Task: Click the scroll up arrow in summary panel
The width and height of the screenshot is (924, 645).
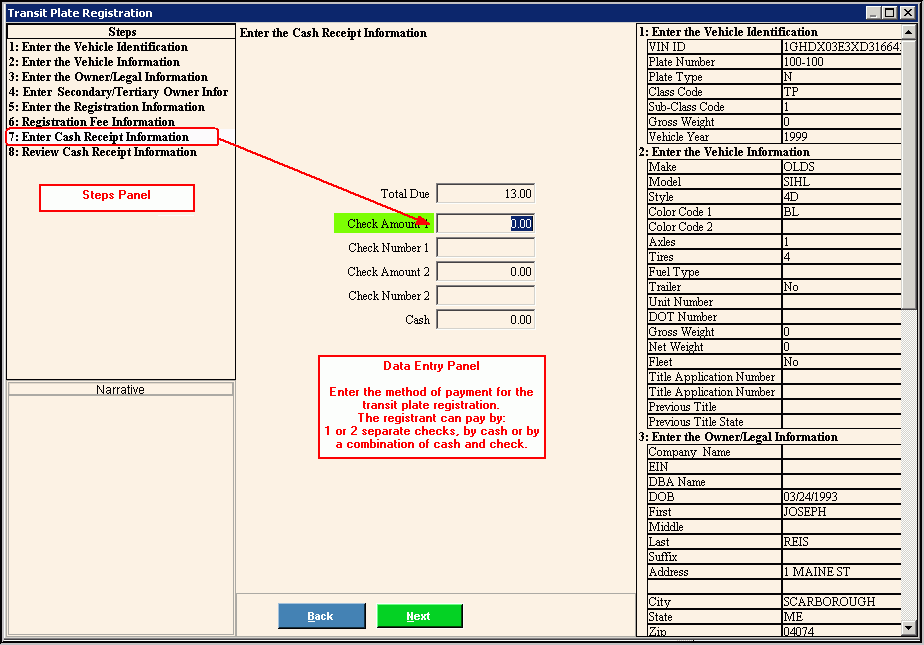Action: coord(909,32)
